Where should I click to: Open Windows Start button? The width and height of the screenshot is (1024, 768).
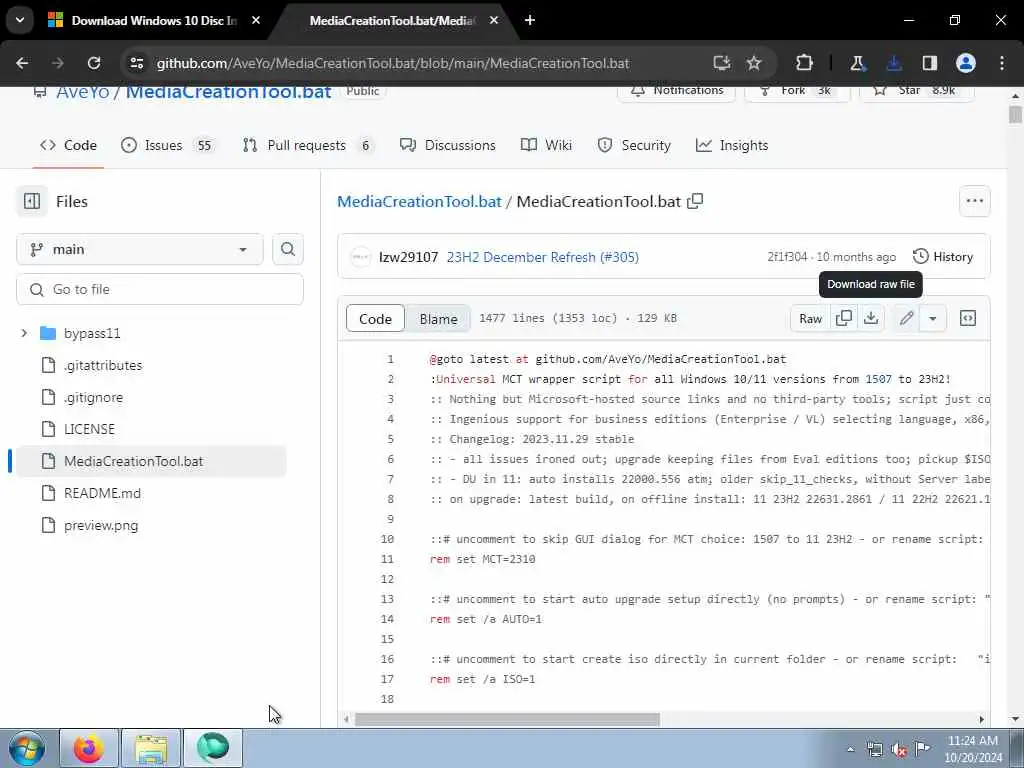(27, 748)
